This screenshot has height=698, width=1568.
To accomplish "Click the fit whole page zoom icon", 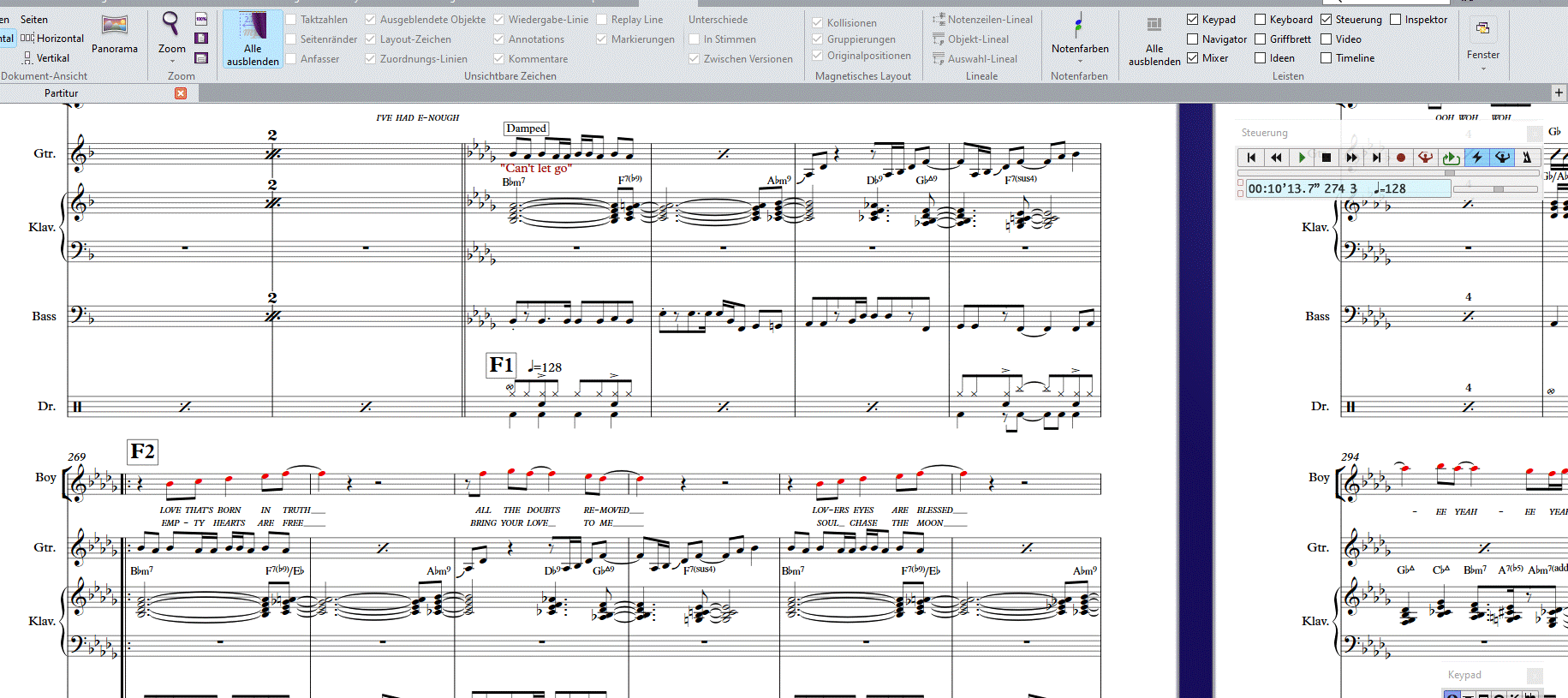I will click(x=201, y=39).
